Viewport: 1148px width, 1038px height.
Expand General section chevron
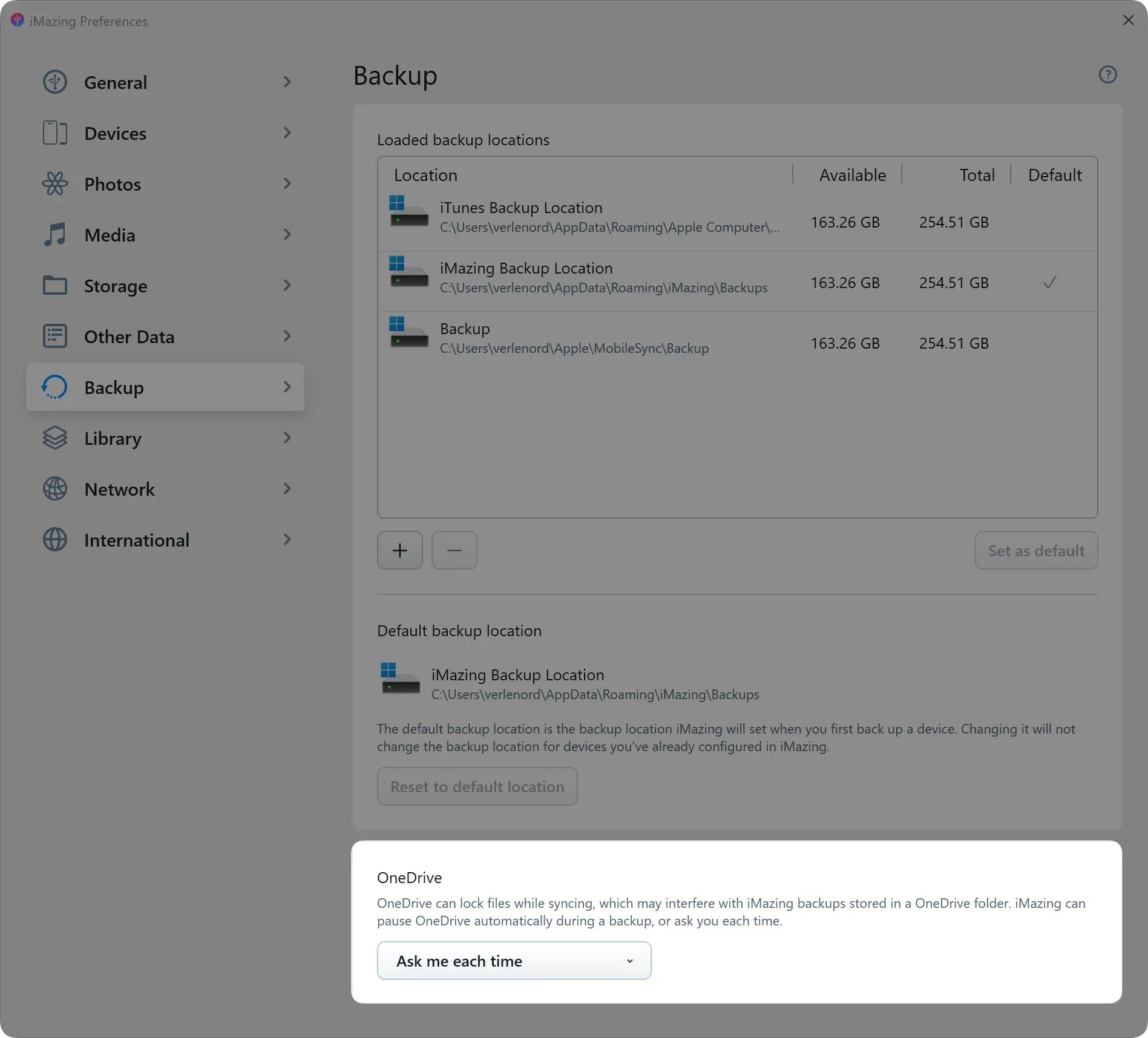(x=287, y=82)
